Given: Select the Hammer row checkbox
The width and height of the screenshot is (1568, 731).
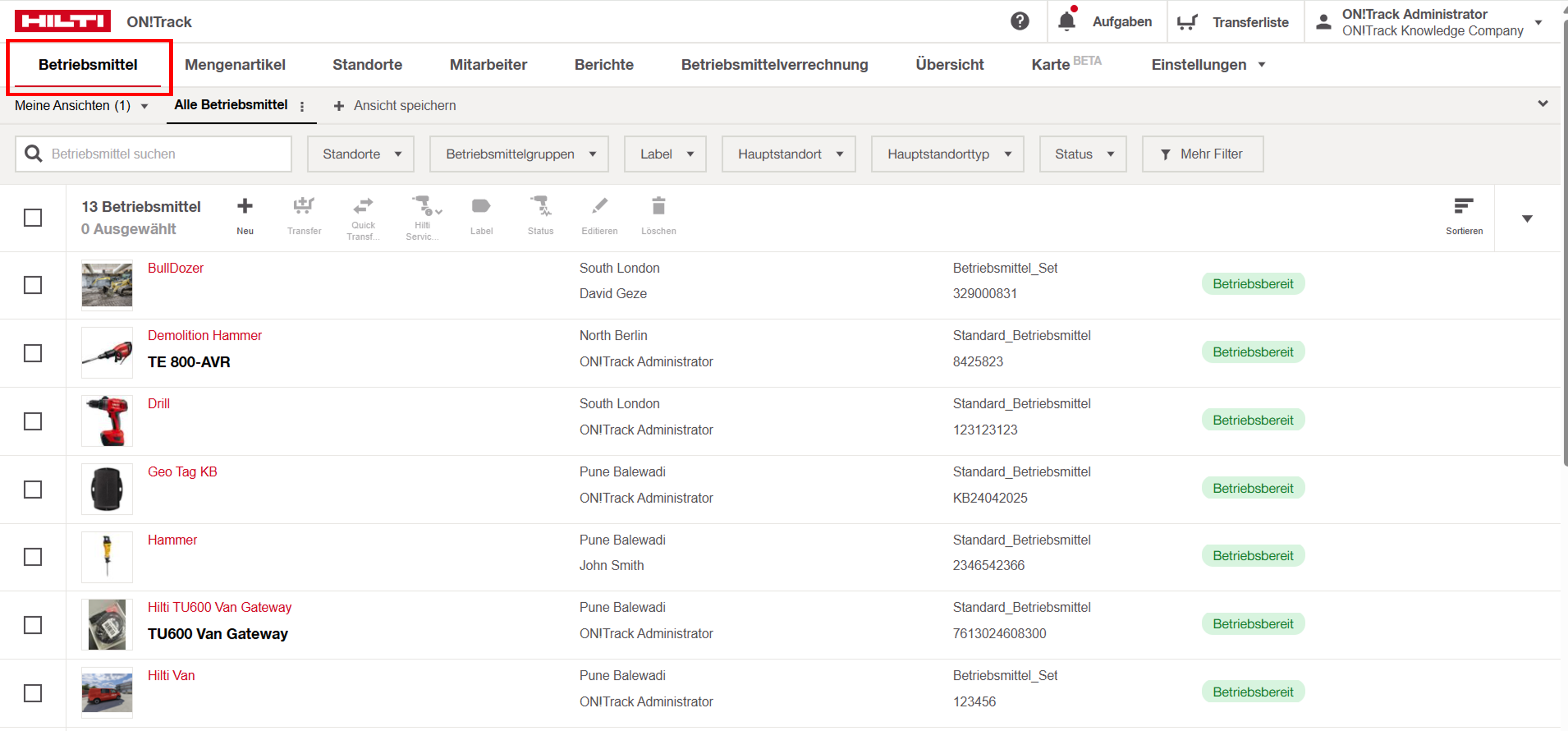Looking at the screenshot, I should tap(33, 557).
